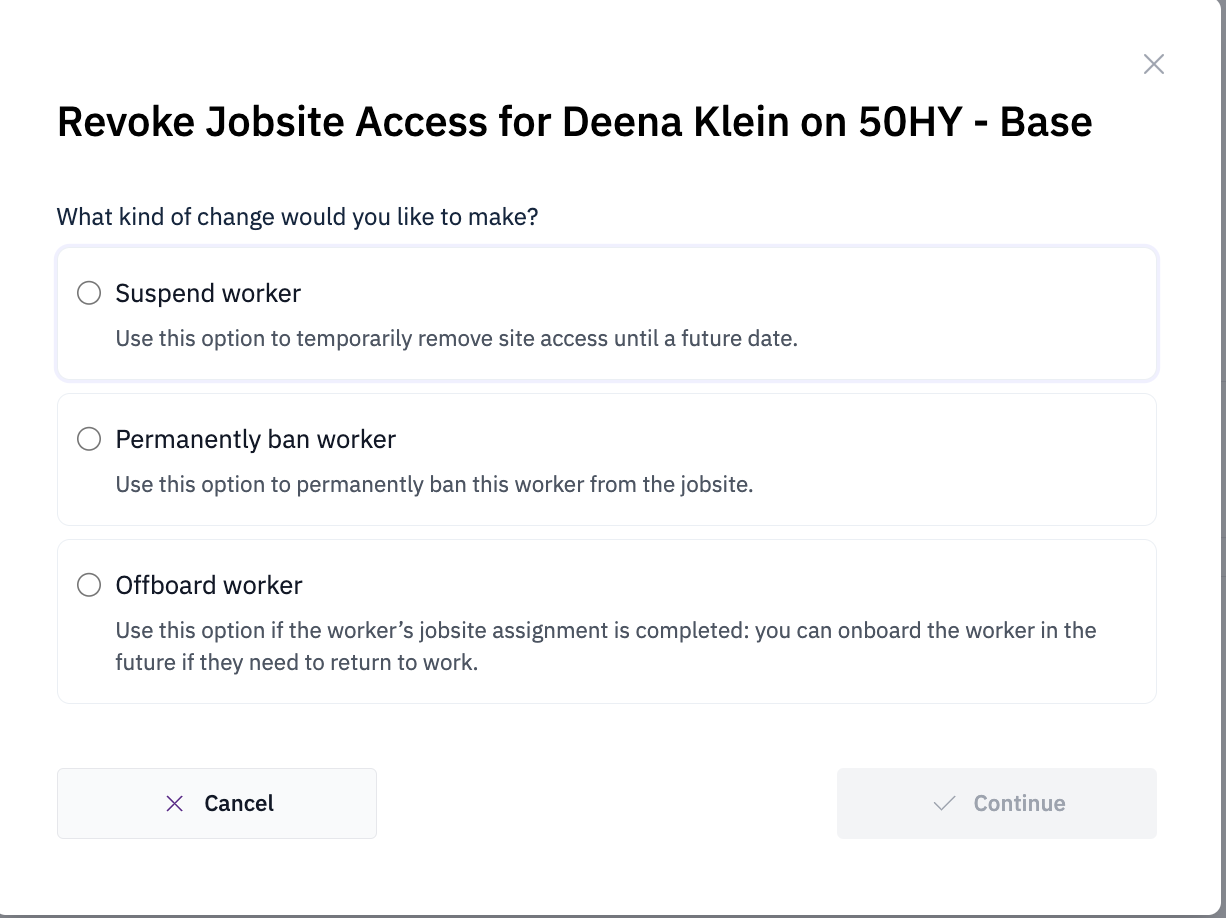Click the temporary site removal description text
This screenshot has height=918, width=1226.
pos(456,338)
